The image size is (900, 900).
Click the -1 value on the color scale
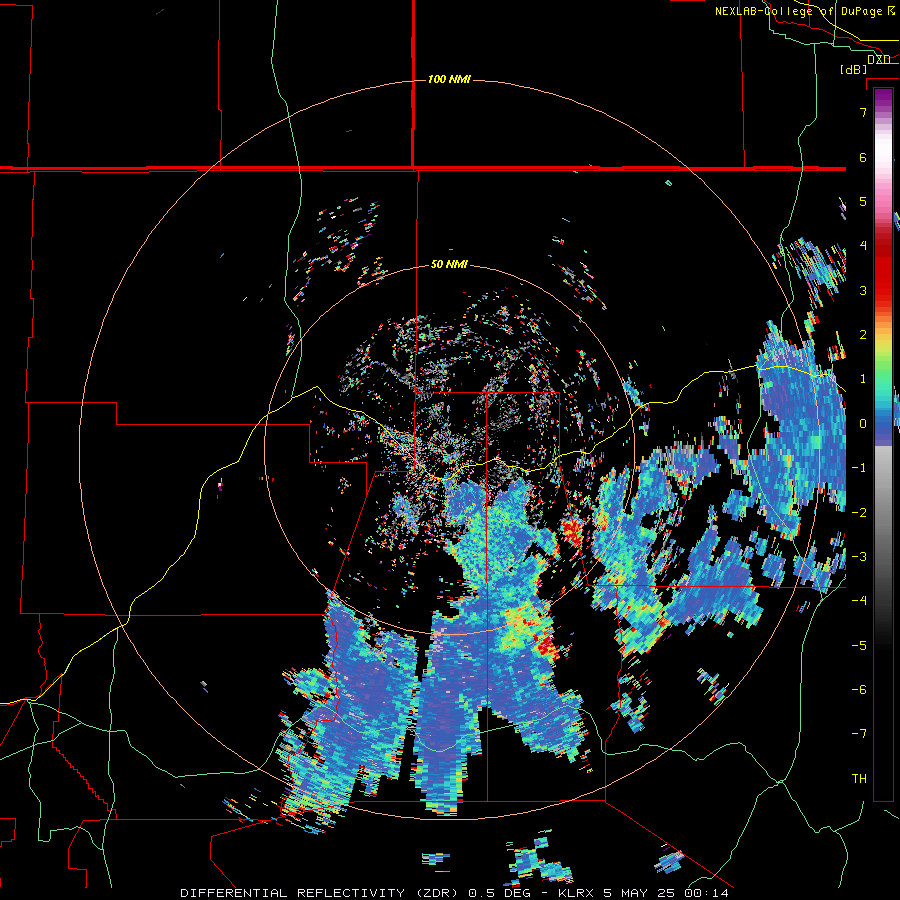point(859,468)
